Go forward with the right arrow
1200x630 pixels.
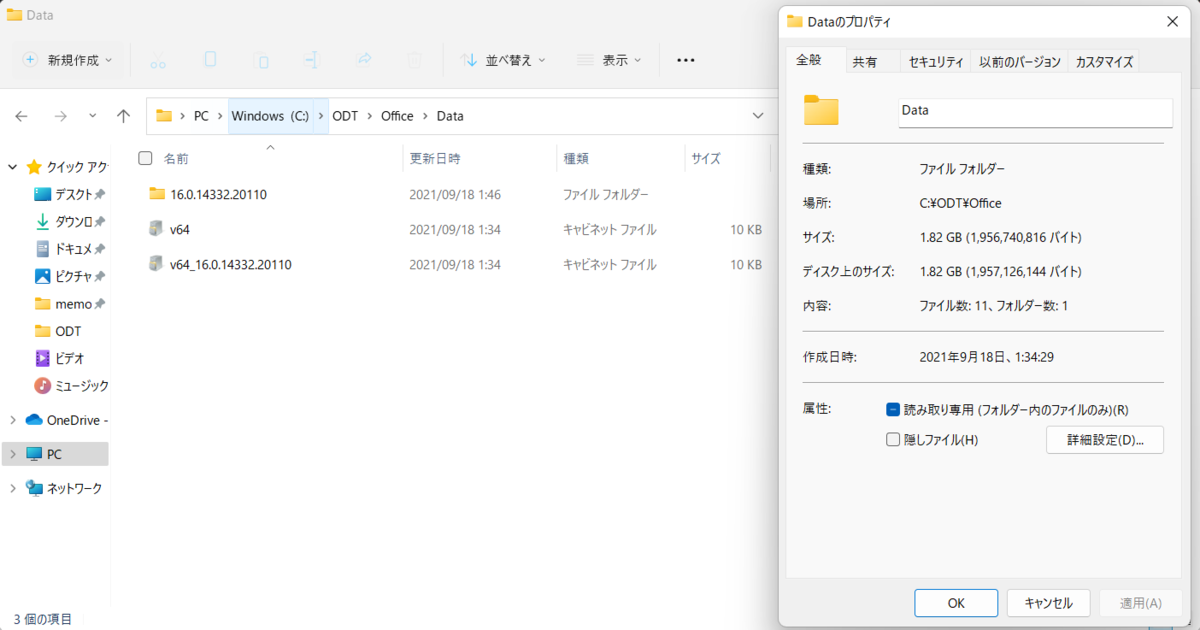[x=60, y=116]
